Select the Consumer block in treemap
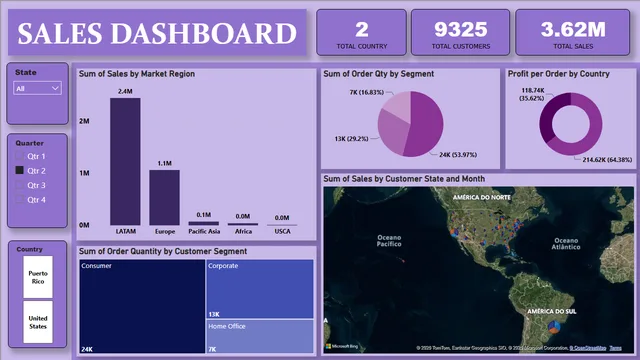This screenshot has width=640, height=360. click(x=142, y=306)
